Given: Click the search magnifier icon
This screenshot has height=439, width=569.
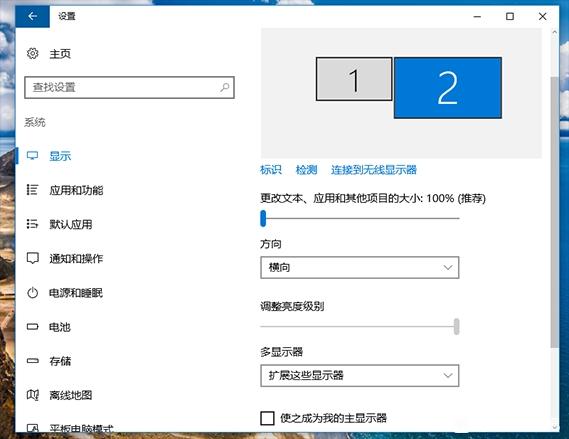Looking at the screenshot, I should point(225,87).
